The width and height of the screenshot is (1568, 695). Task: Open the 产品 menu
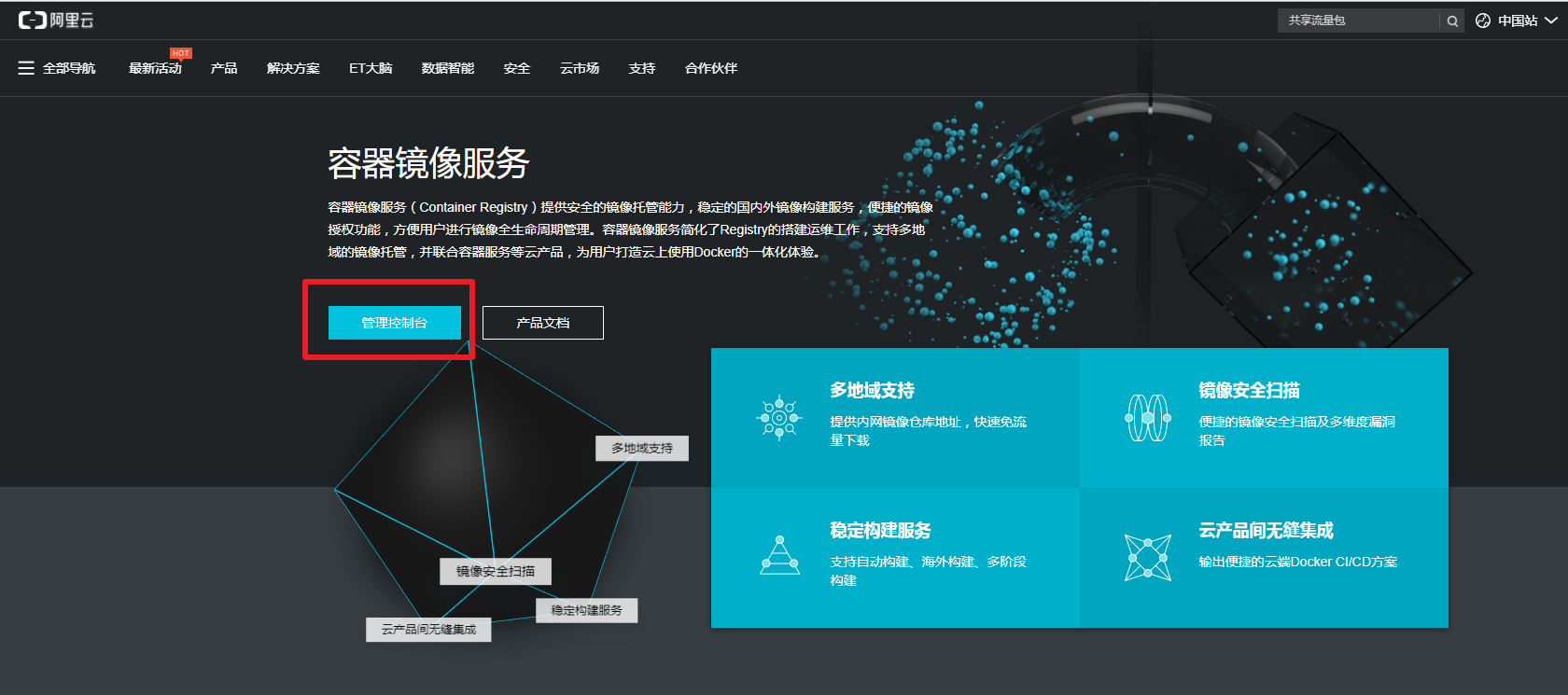coord(224,68)
